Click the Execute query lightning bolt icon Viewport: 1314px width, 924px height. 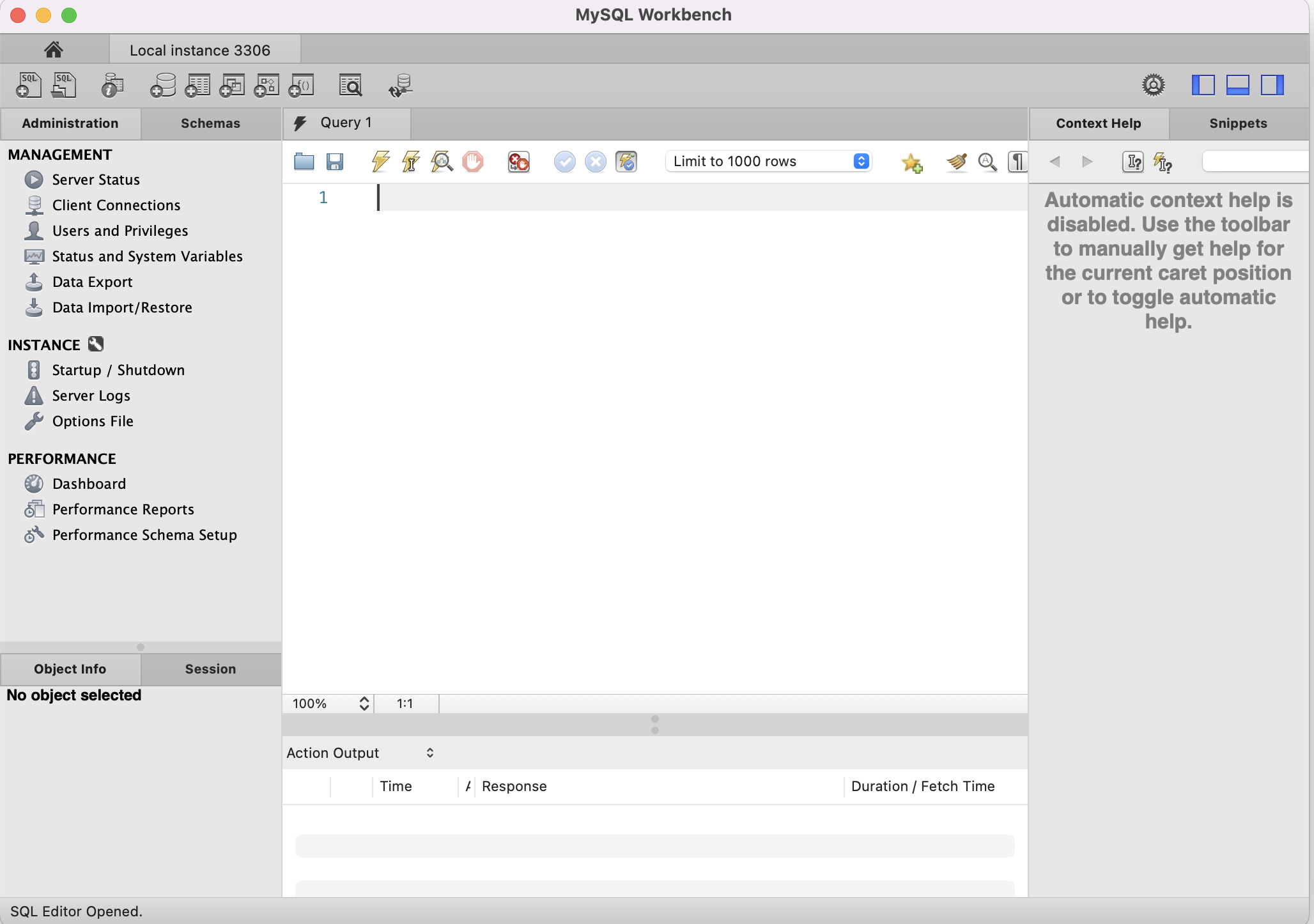[380, 162]
